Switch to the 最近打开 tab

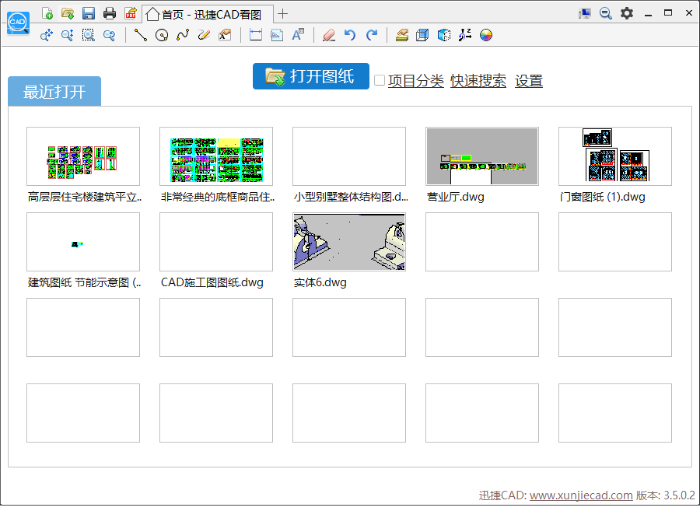[x=55, y=92]
